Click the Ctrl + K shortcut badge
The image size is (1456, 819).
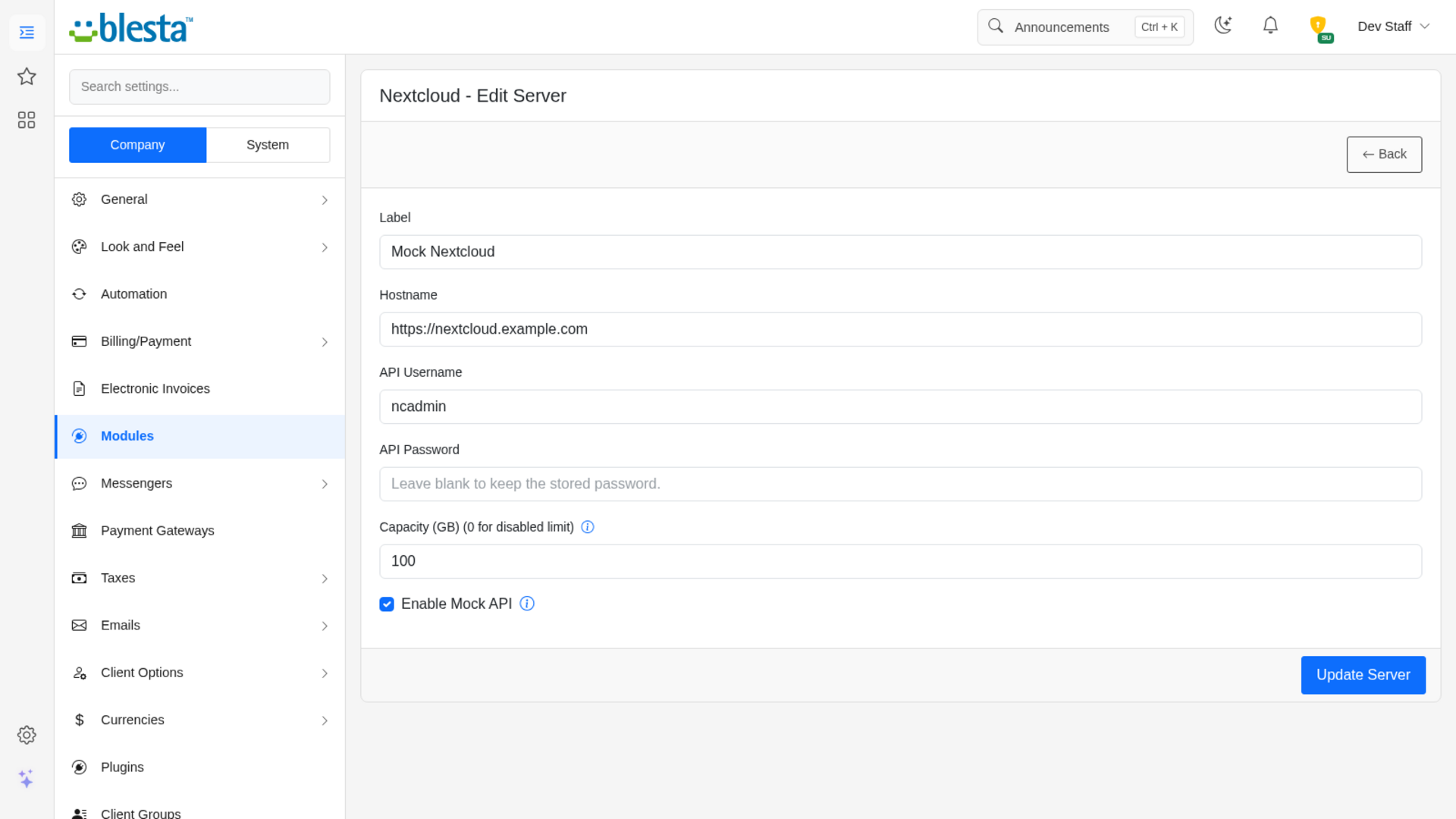coord(1159,27)
